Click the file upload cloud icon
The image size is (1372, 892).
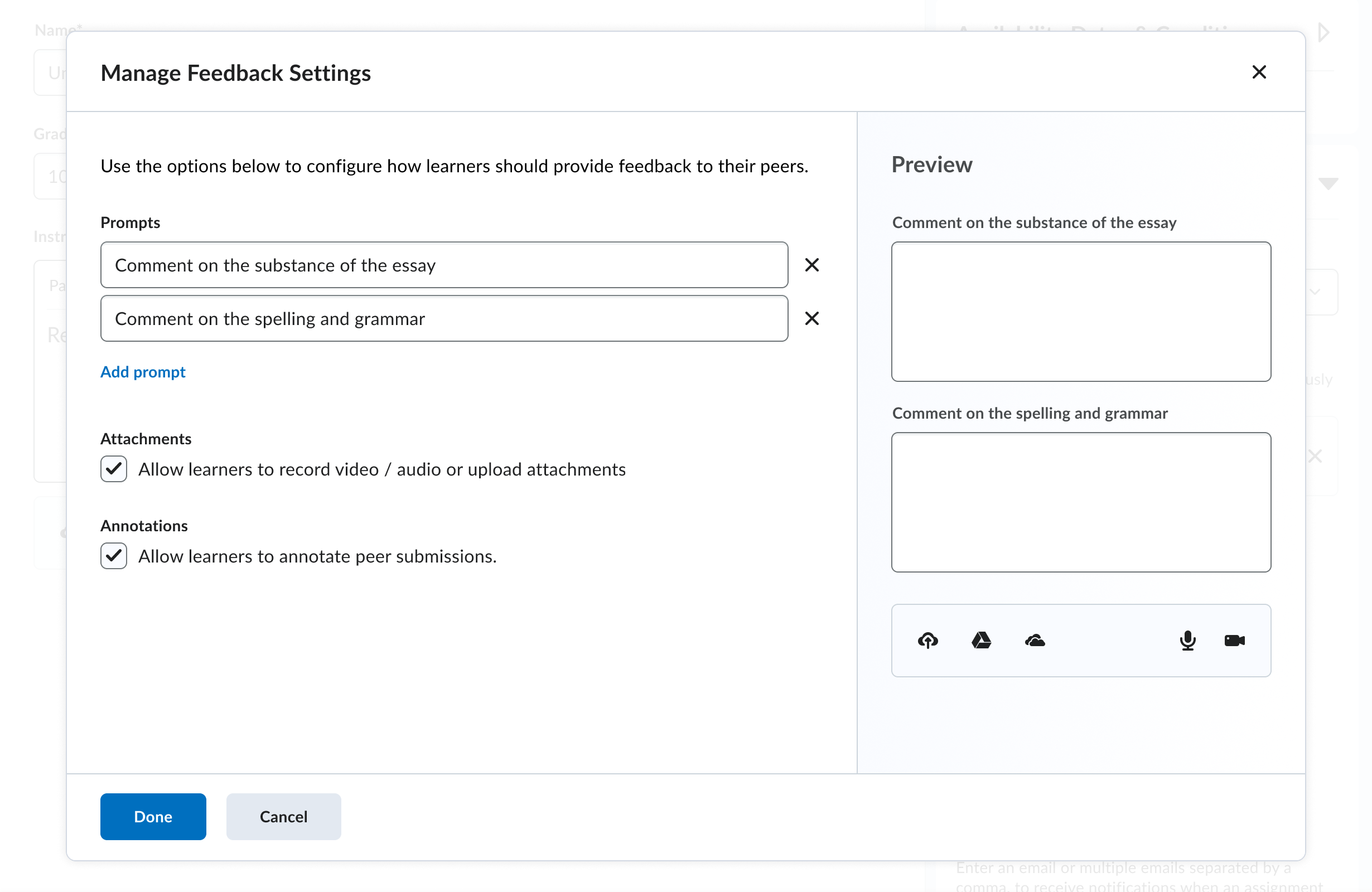pyautogui.click(x=927, y=640)
